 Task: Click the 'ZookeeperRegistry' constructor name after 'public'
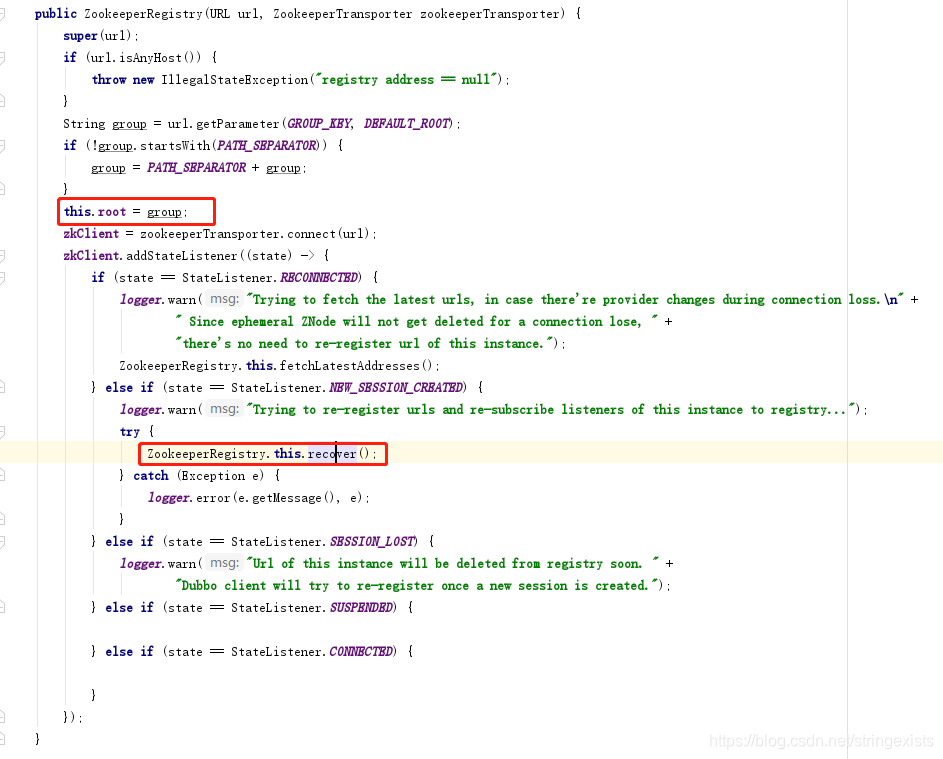(x=143, y=14)
